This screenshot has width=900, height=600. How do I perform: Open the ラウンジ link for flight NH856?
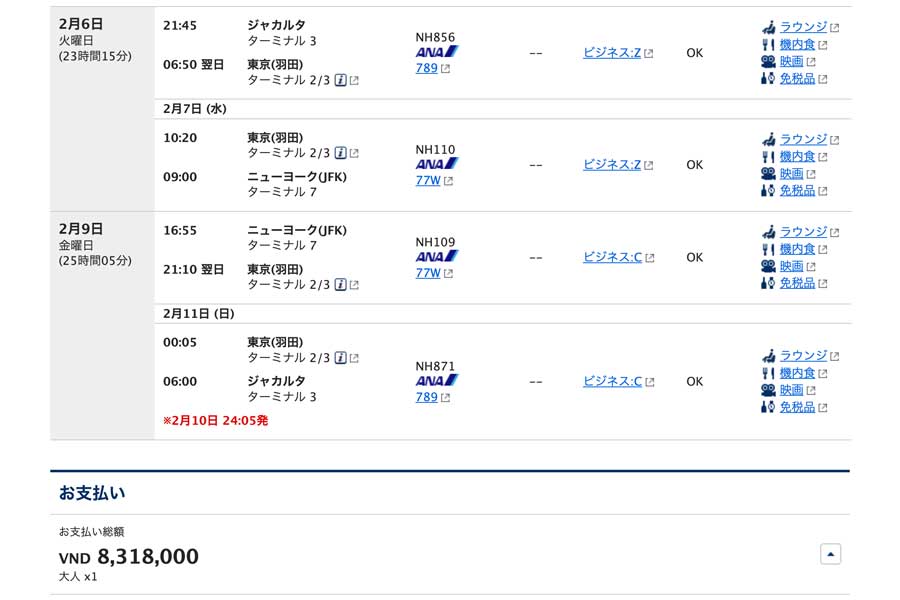point(803,27)
